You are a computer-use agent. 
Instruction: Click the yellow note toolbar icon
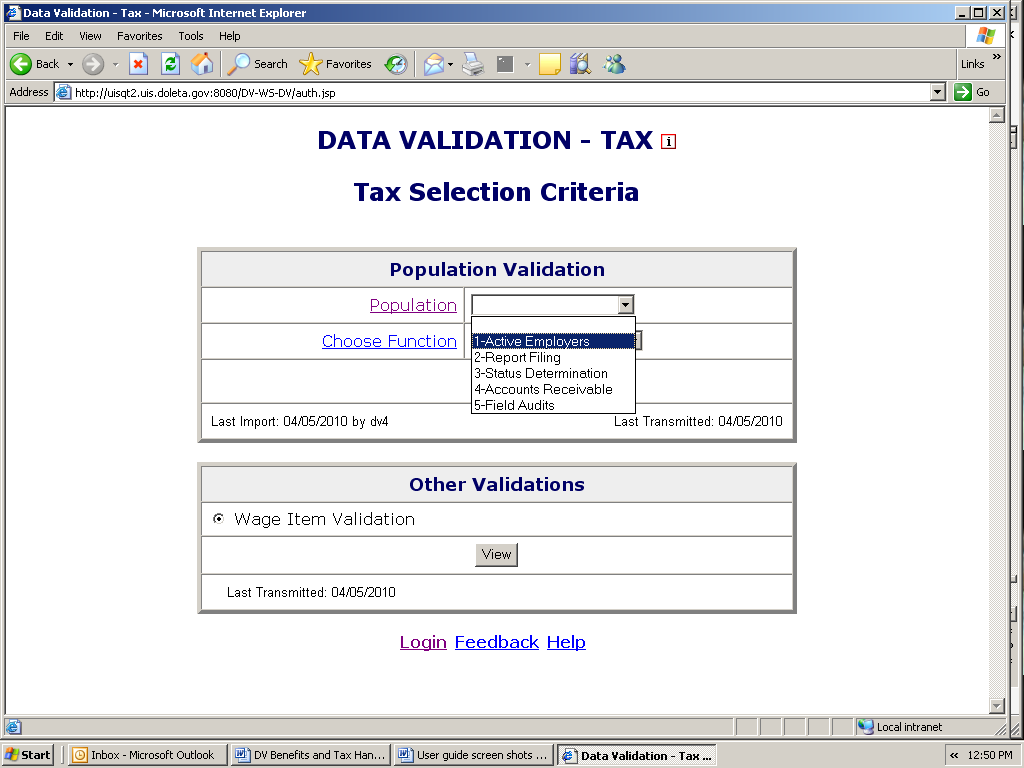[x=549, y=64]
